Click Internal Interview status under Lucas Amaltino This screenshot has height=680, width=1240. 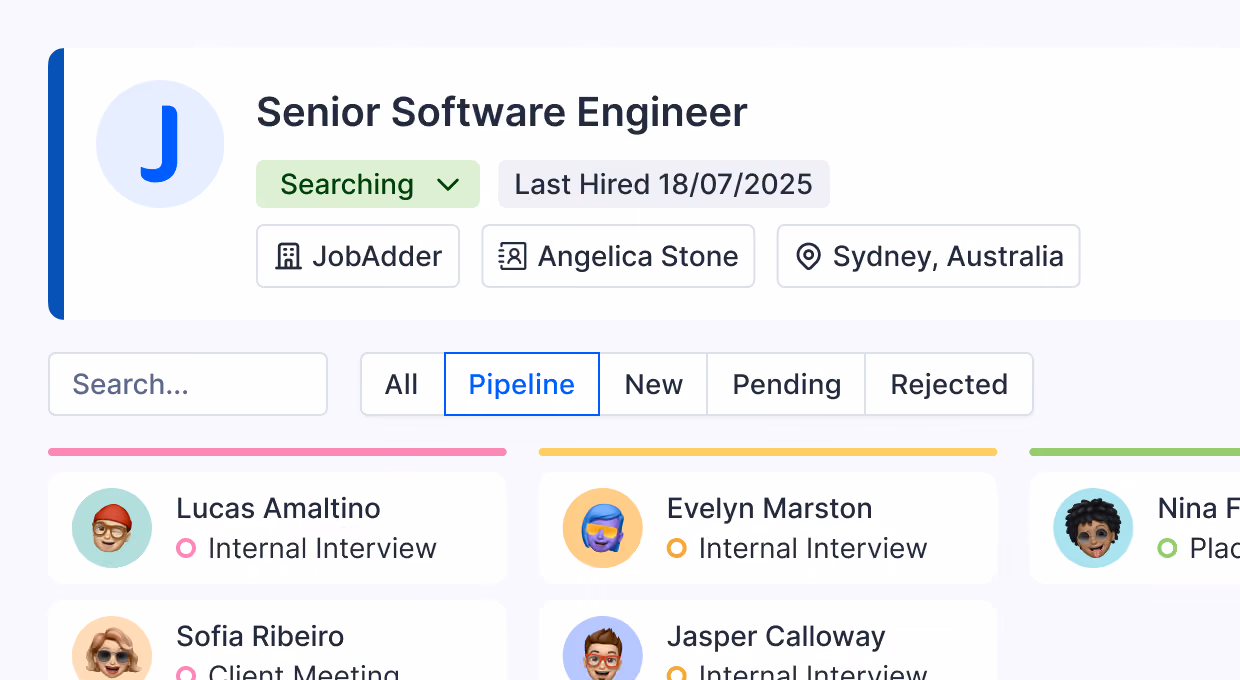(x=322, y=548)
